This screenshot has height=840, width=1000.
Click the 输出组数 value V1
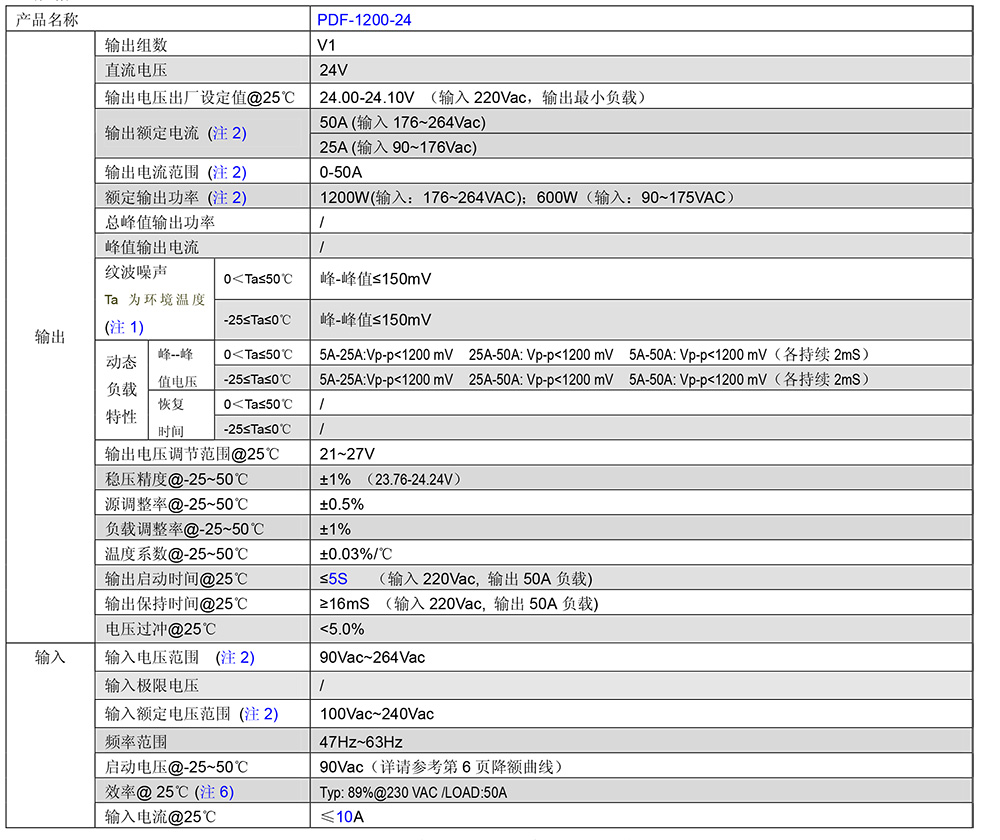(x=327, y=44)
